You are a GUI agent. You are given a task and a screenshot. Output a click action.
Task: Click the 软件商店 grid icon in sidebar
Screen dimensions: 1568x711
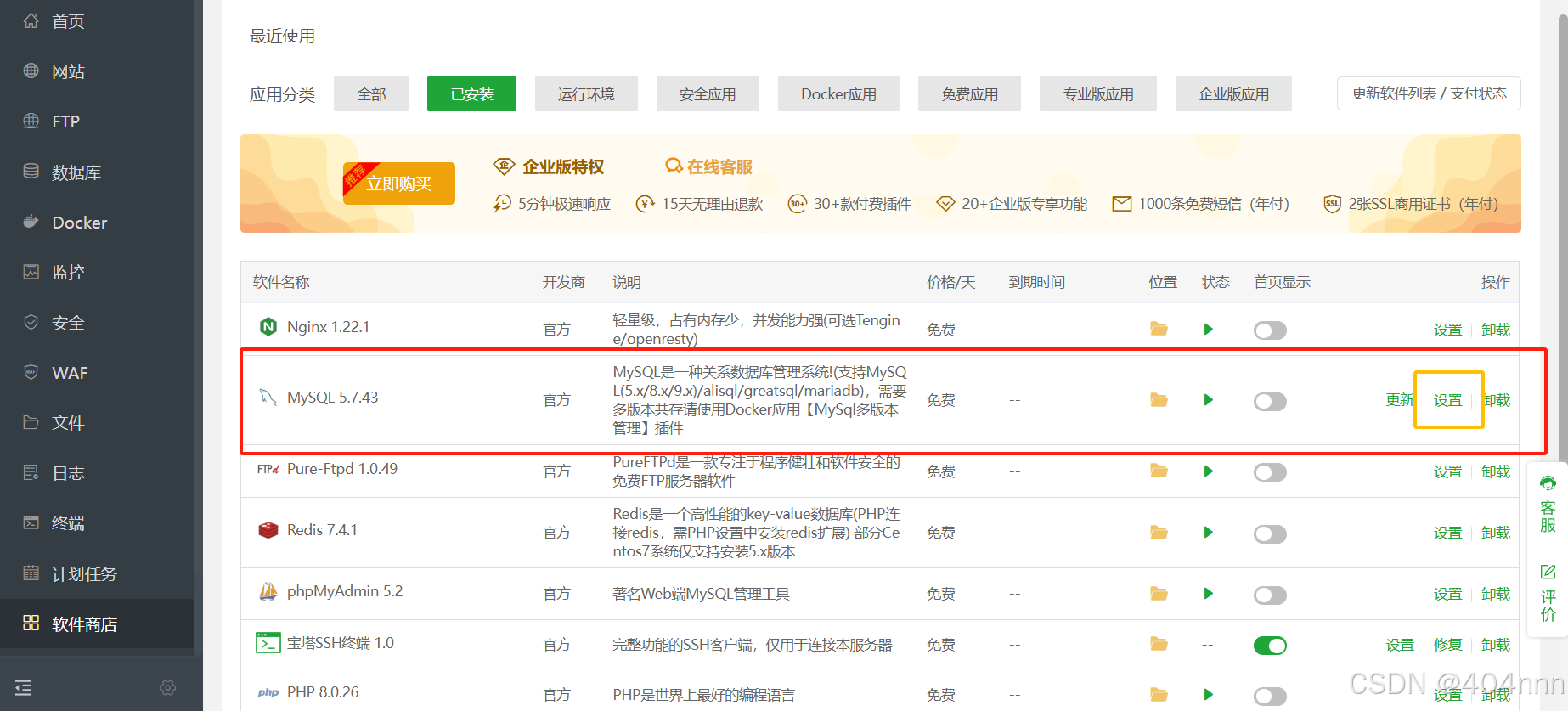point(31,623)
